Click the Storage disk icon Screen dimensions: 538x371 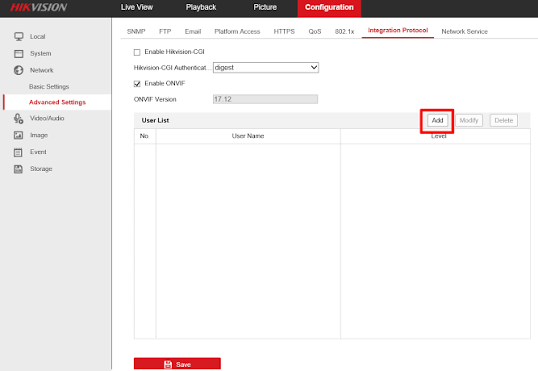tap(18, 169)
